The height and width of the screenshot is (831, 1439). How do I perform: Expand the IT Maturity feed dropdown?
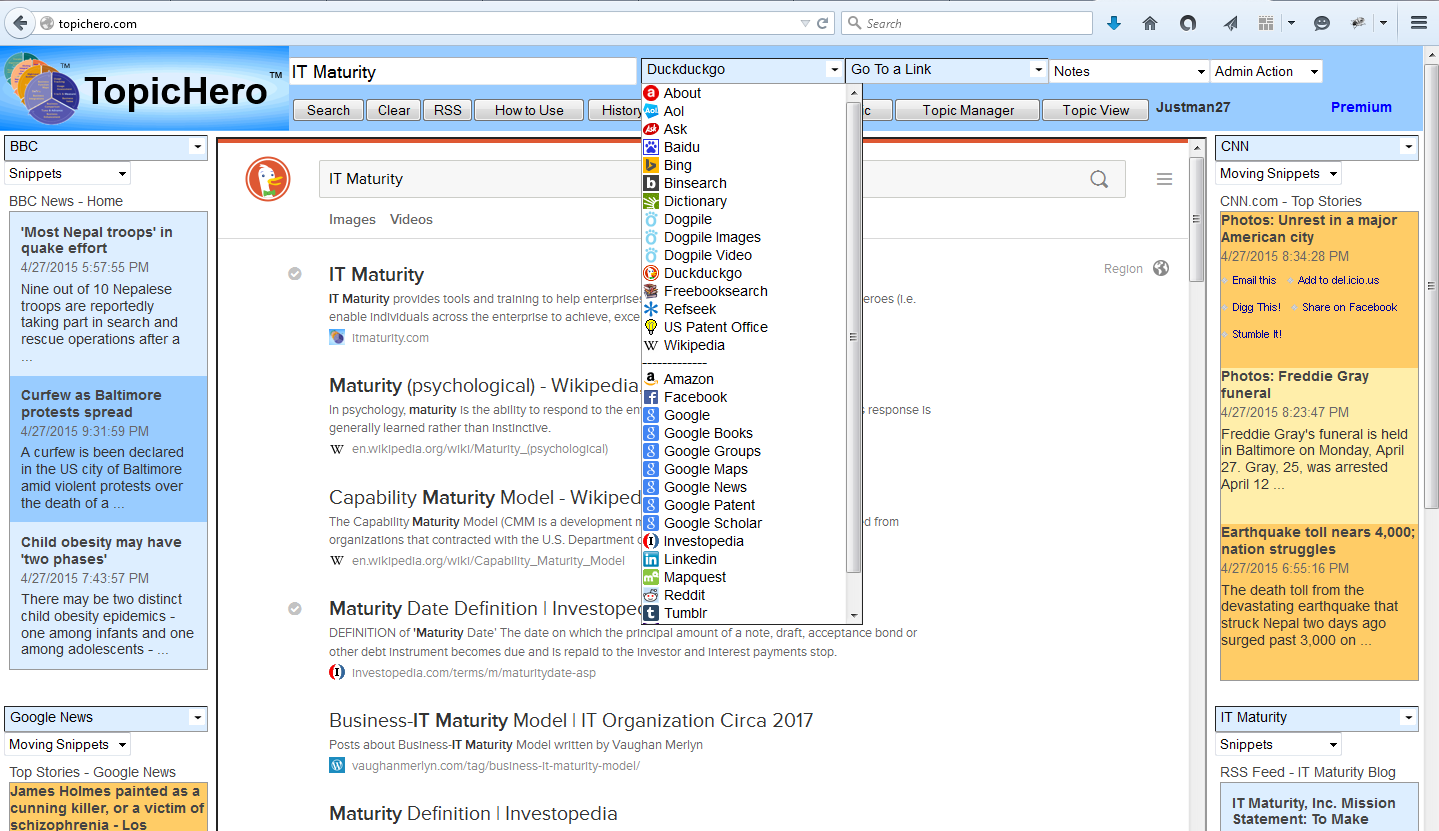[1317, 718]
